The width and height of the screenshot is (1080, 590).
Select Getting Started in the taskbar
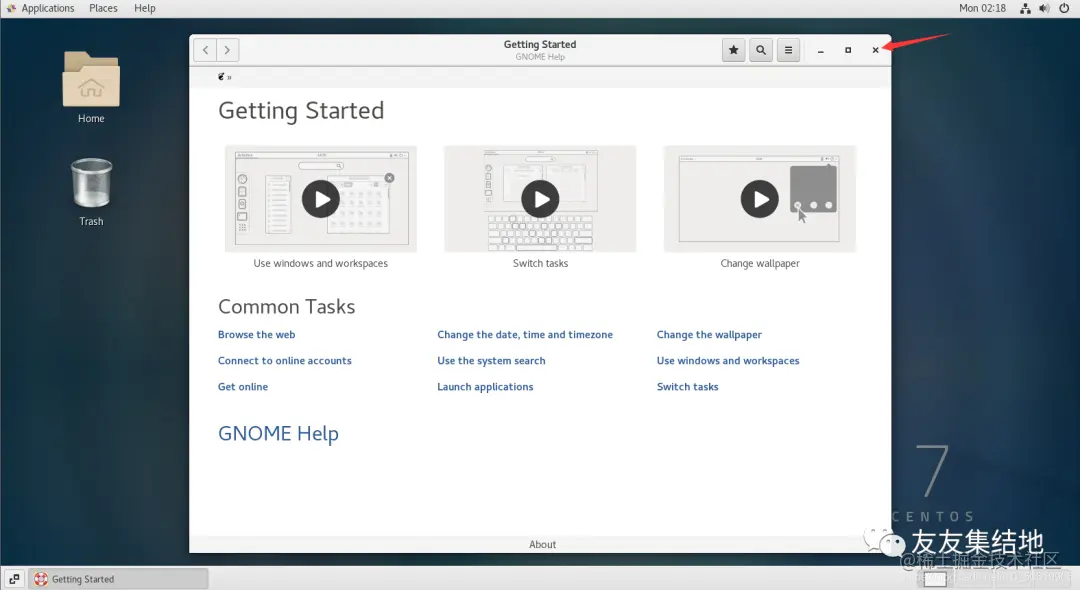[x=118, y=579]
